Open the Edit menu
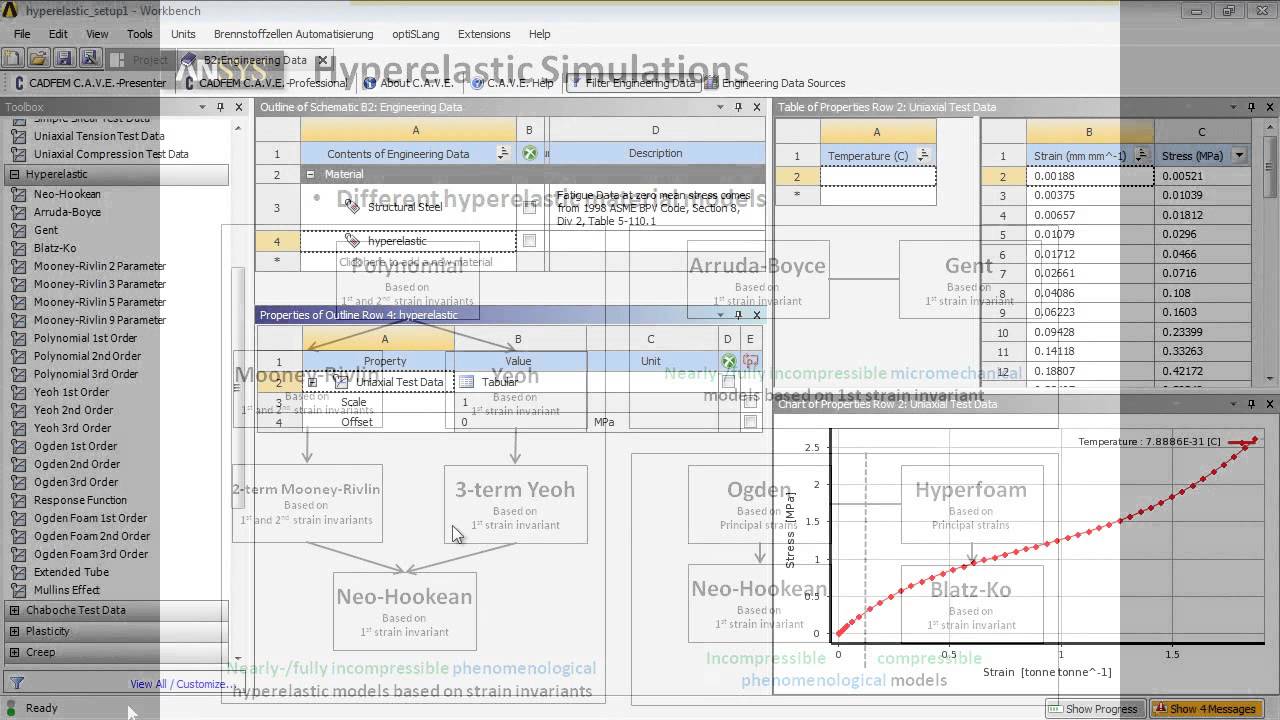Image resolution: width=1280 pixels, height=720 pixels. [58, 34]
